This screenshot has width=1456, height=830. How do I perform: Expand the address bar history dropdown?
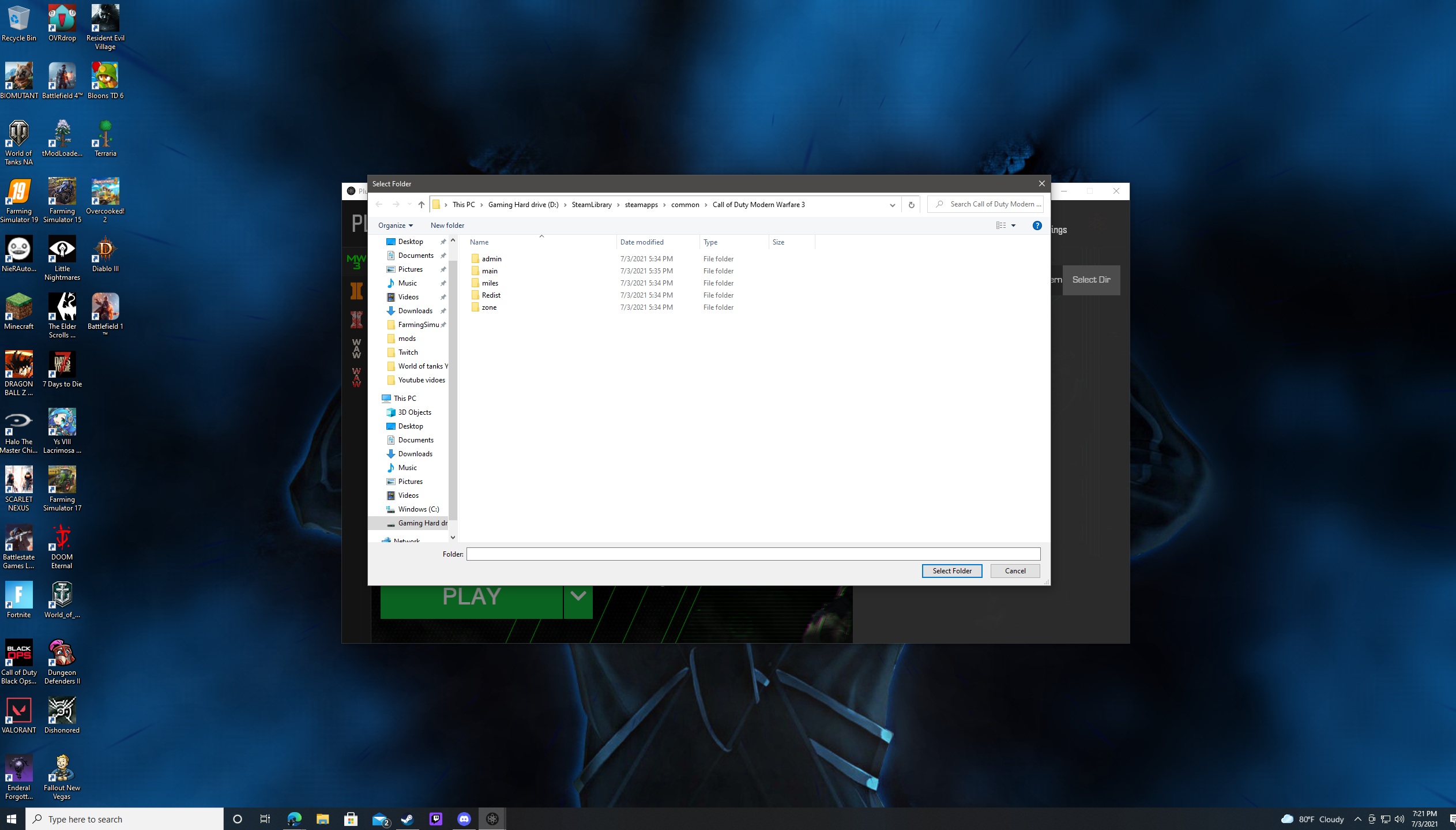[x=892, y=205]
